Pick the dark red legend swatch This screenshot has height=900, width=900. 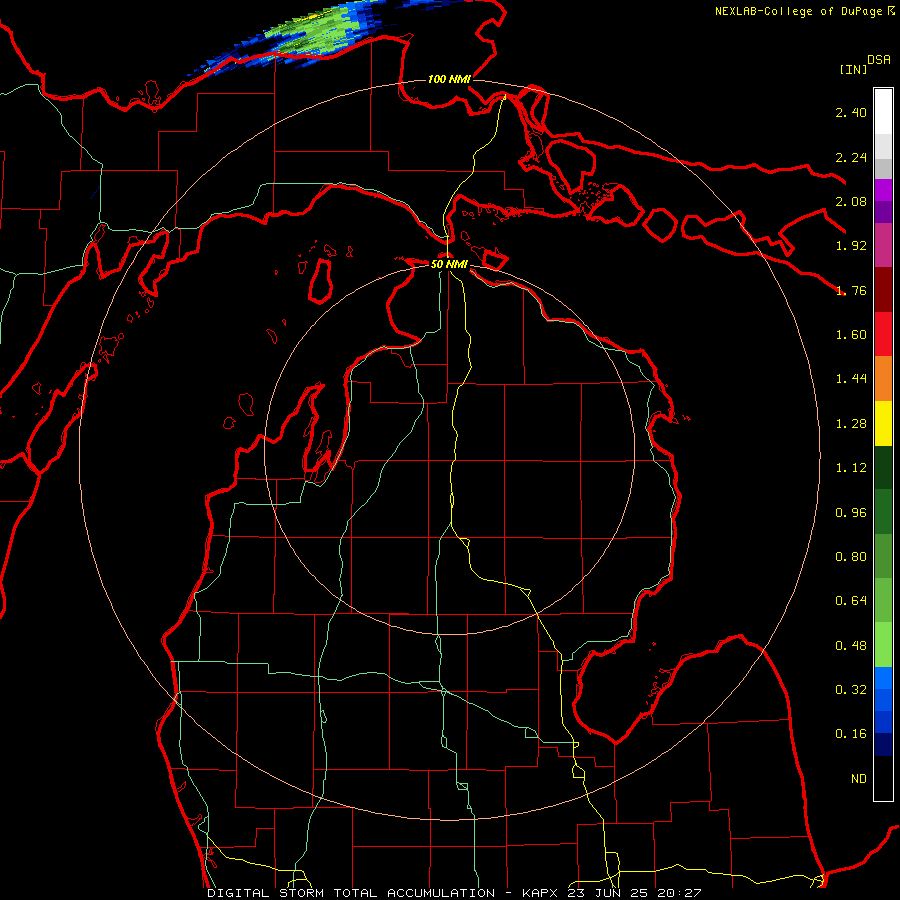pyautogui.click(x=883, y=290)
